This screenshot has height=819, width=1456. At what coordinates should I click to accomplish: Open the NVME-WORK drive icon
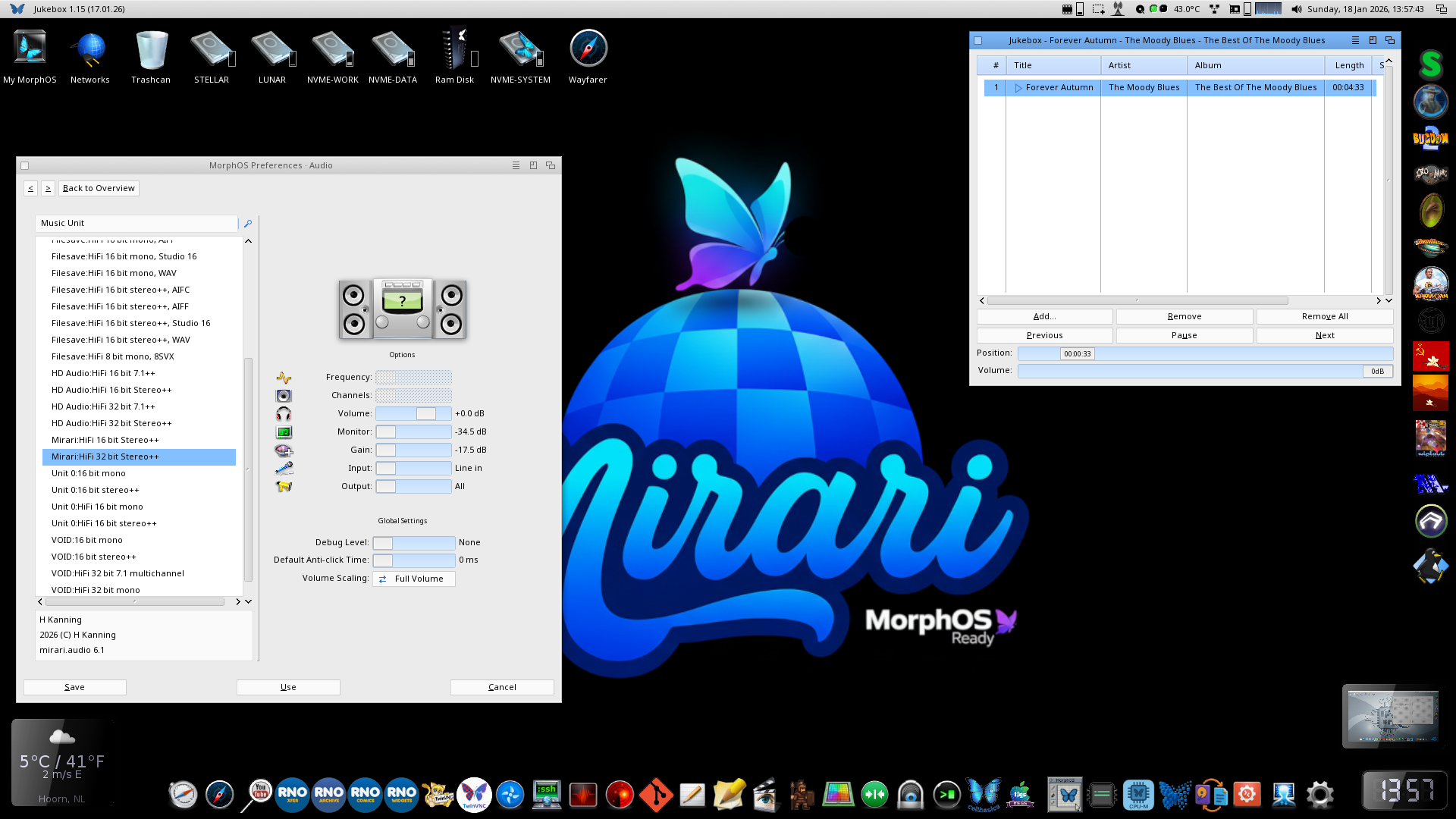(332, 50)
